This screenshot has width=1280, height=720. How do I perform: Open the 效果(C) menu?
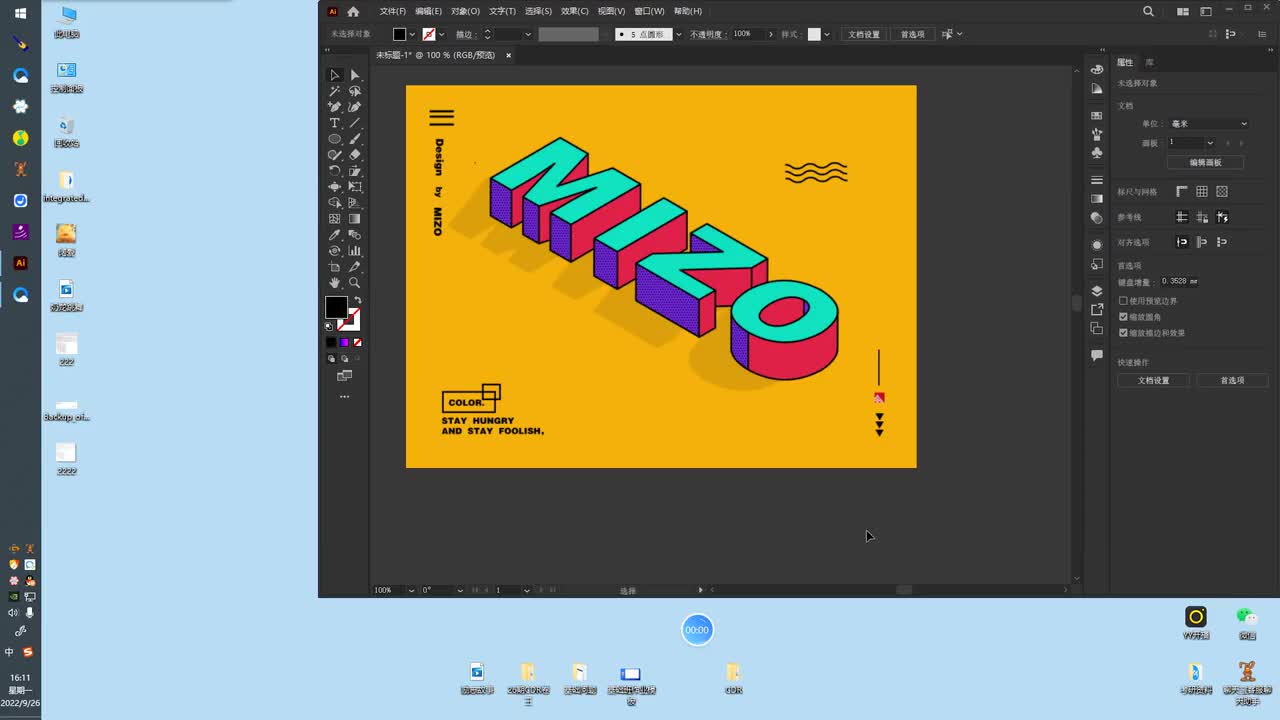[x=575, y=12]
